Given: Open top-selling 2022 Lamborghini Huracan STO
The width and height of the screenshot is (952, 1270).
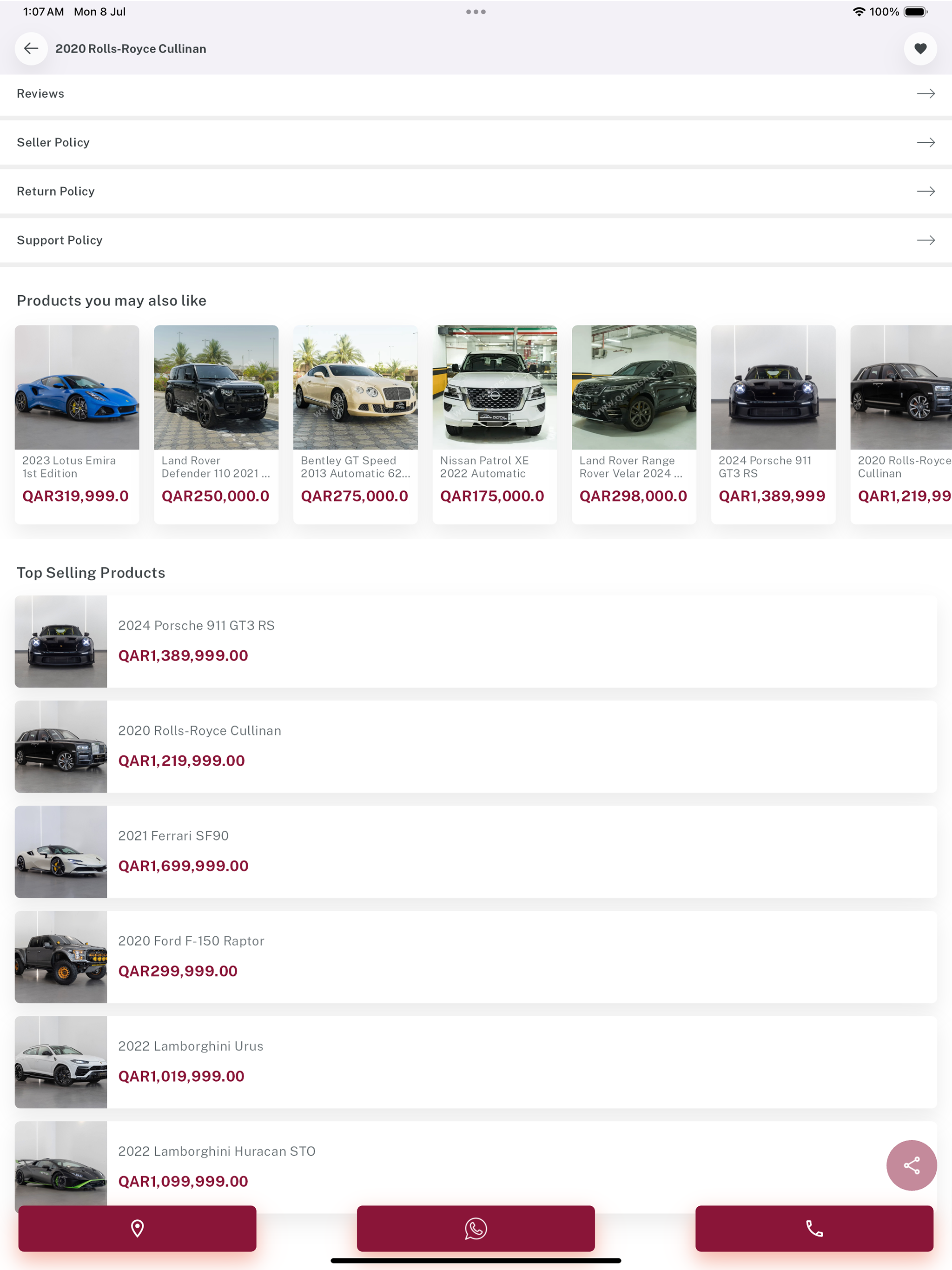Looking at the screenshot, I should (x=476, y=1167).
